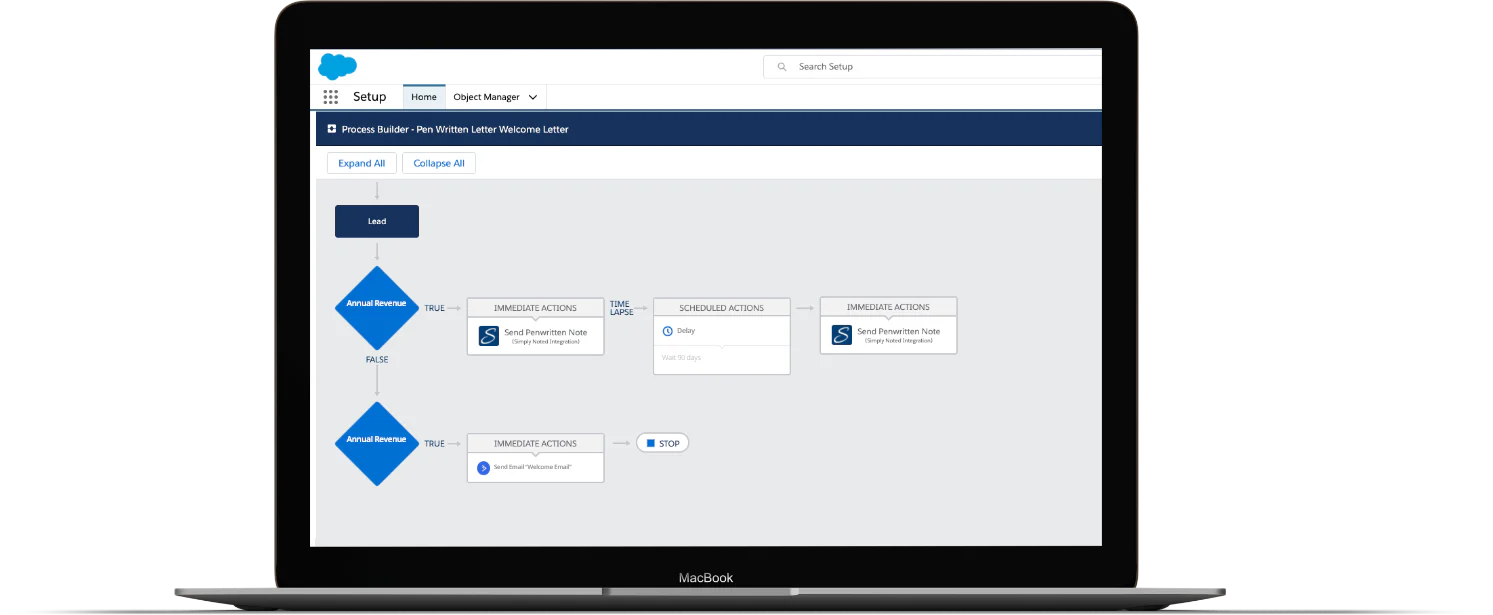Open the App Launcher dots grid
Screen dimensions: 1493x615
(x=331, y=97)
